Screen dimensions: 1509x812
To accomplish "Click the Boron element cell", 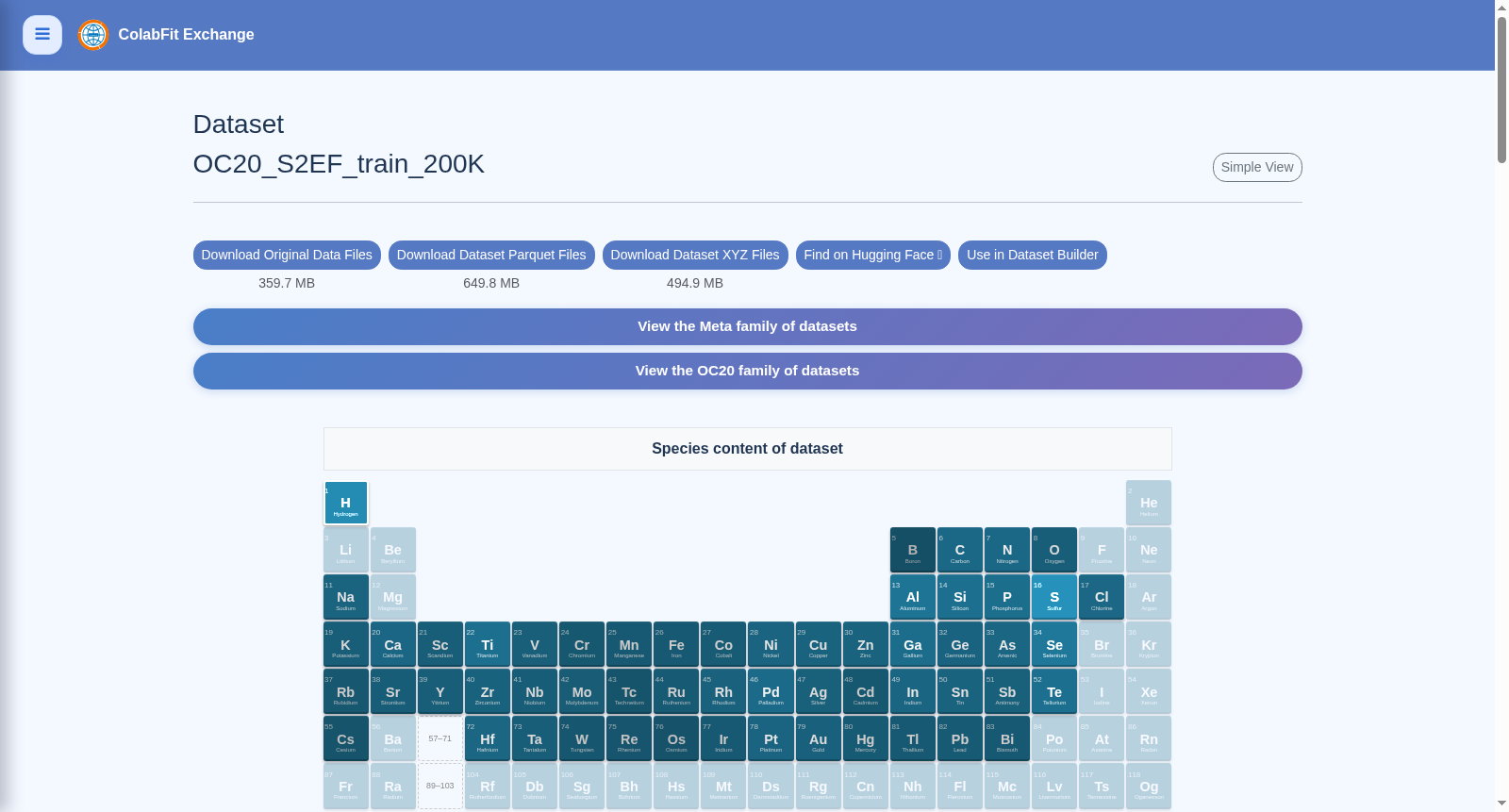I will (x=913, y=550).
